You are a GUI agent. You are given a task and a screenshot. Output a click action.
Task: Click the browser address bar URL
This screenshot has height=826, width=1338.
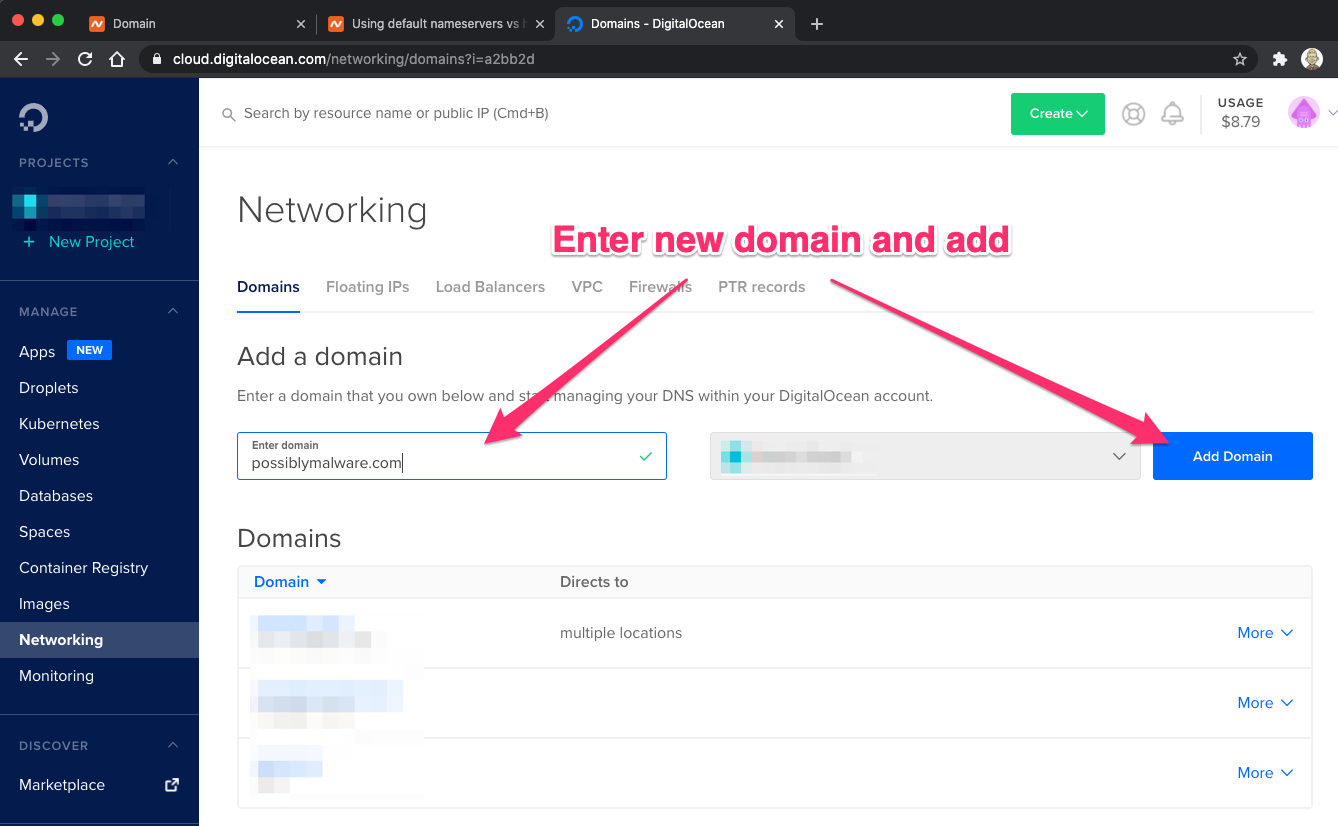point(354,59)
